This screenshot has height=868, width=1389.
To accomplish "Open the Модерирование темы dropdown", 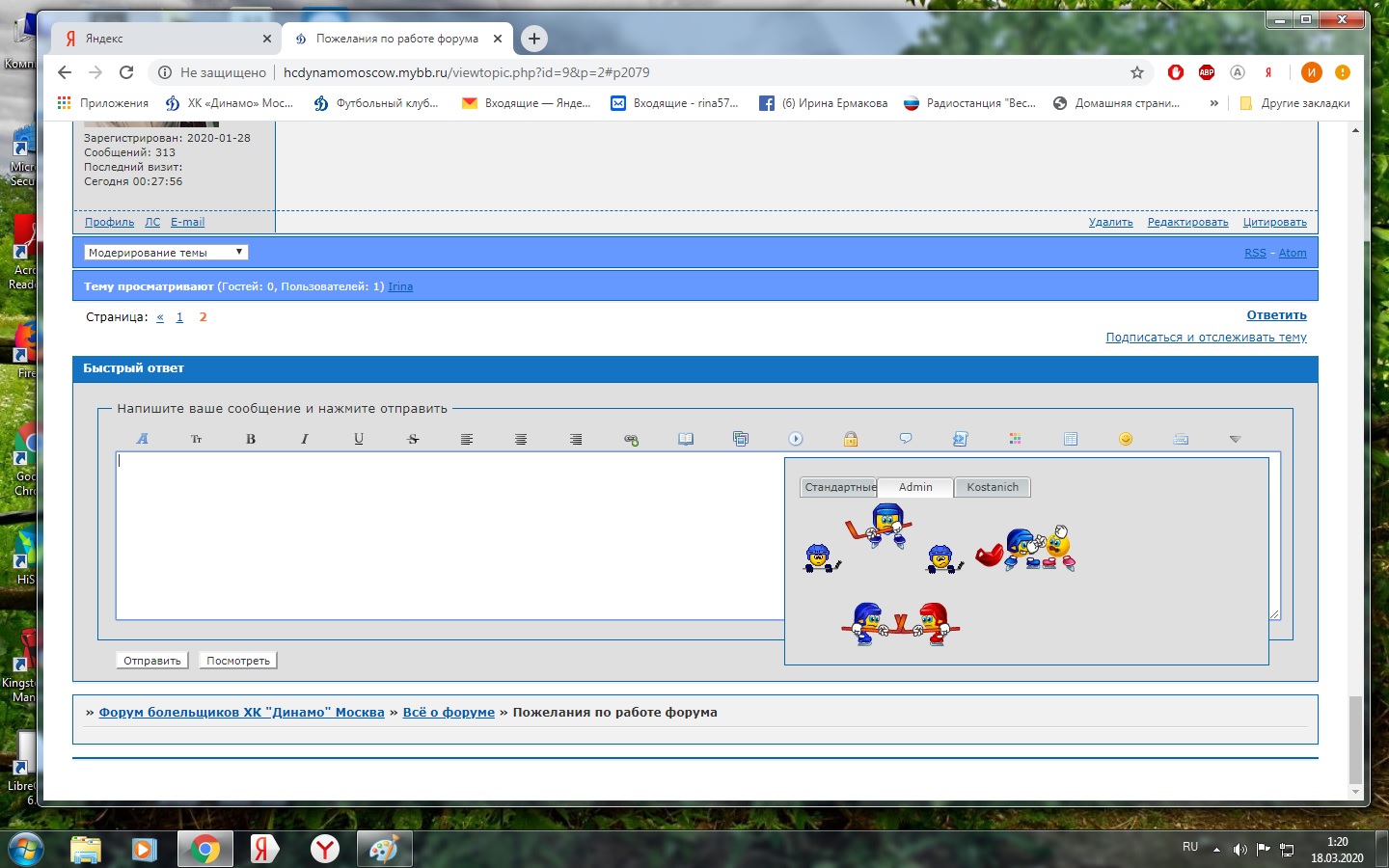I will pos(166,253).
